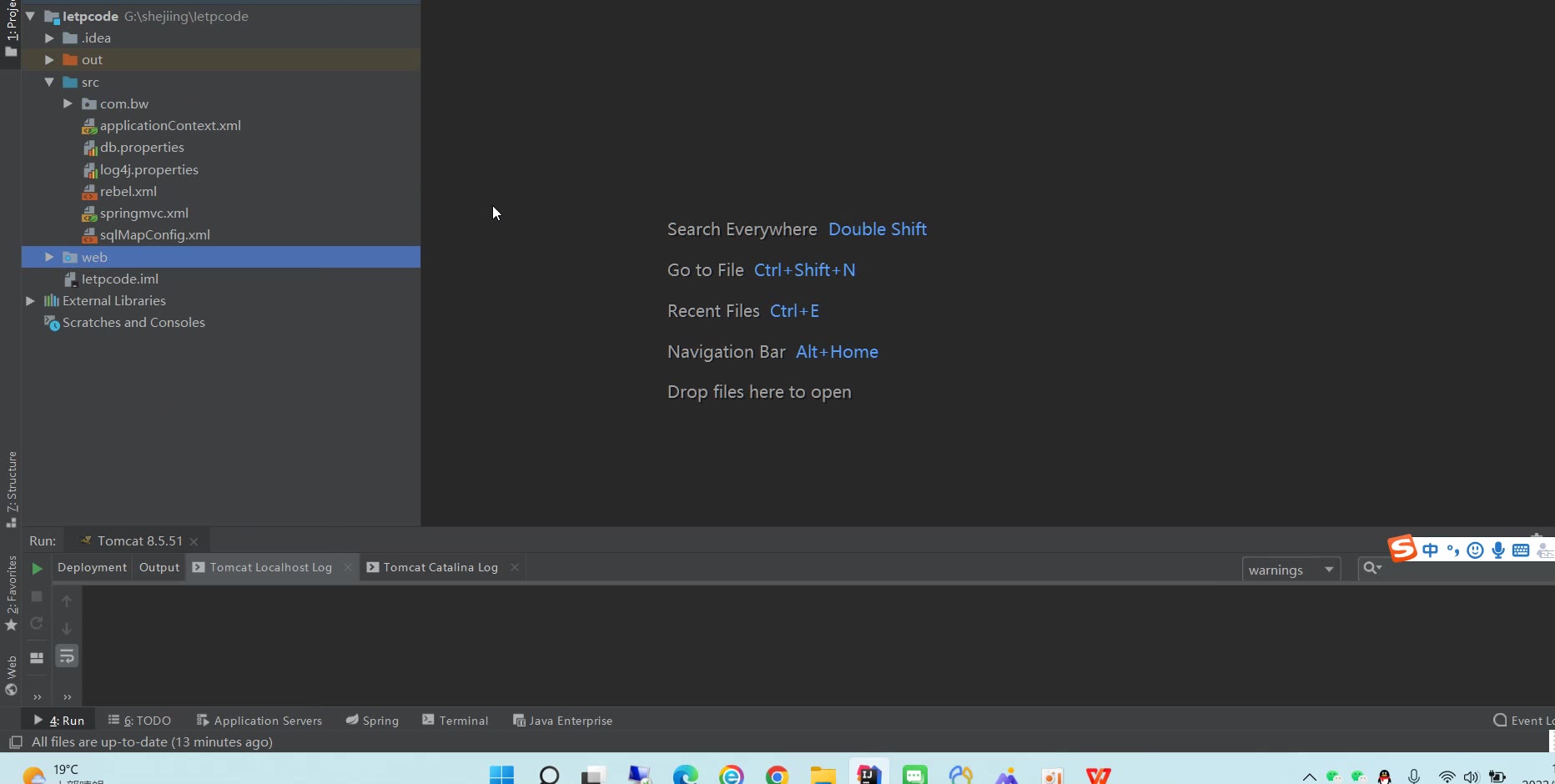Expand the web folder in project tree
This screenshot has width=1555, height=784.
coord(49,257)
